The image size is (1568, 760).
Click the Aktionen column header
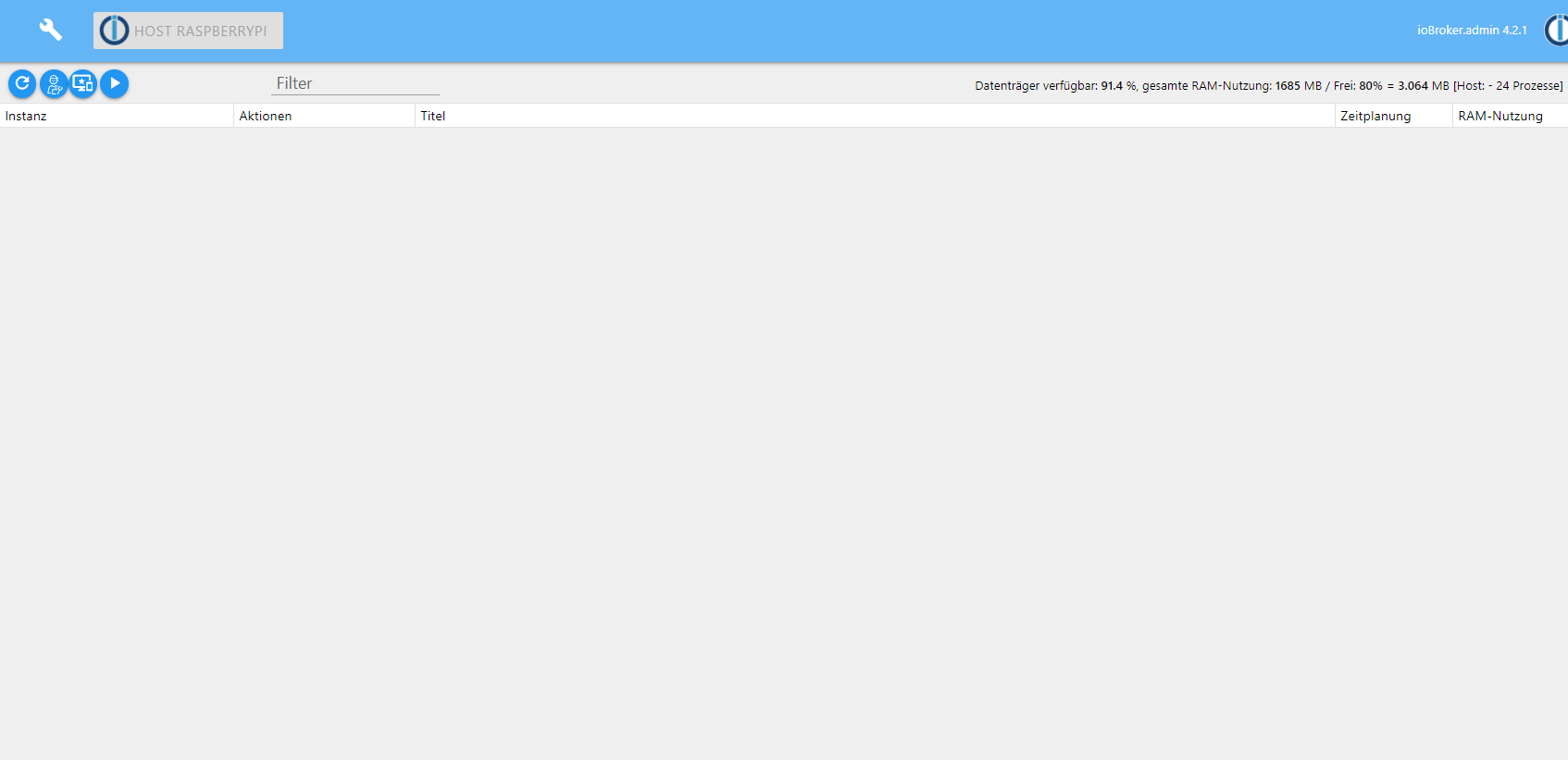coord(324,116)
